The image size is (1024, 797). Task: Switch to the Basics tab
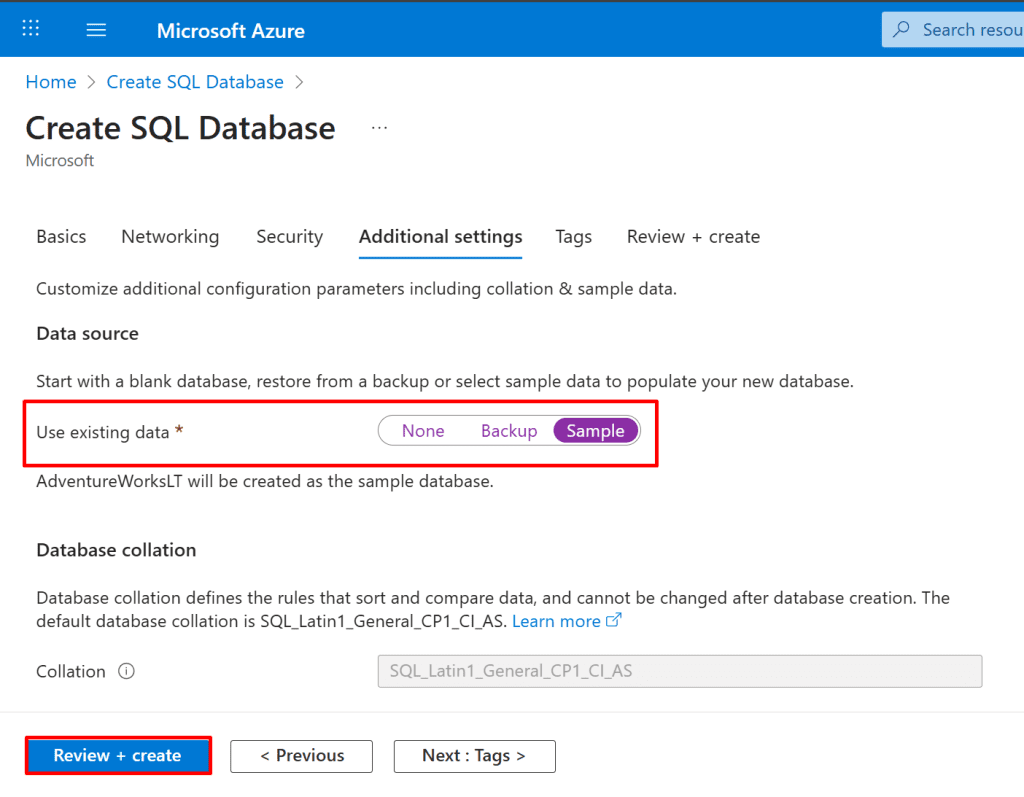(61, 237)
